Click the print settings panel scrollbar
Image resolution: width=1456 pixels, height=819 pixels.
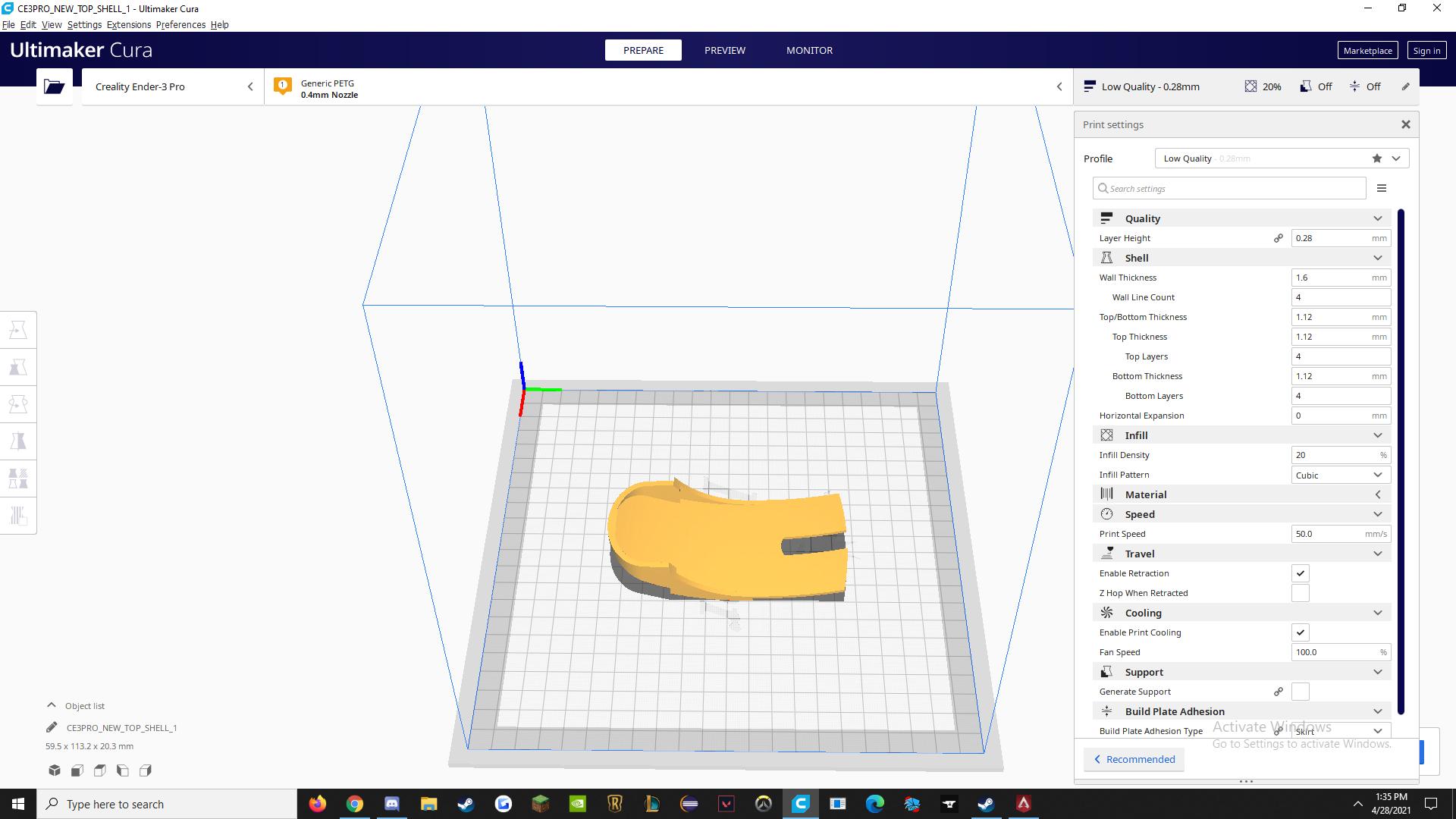1401,461
